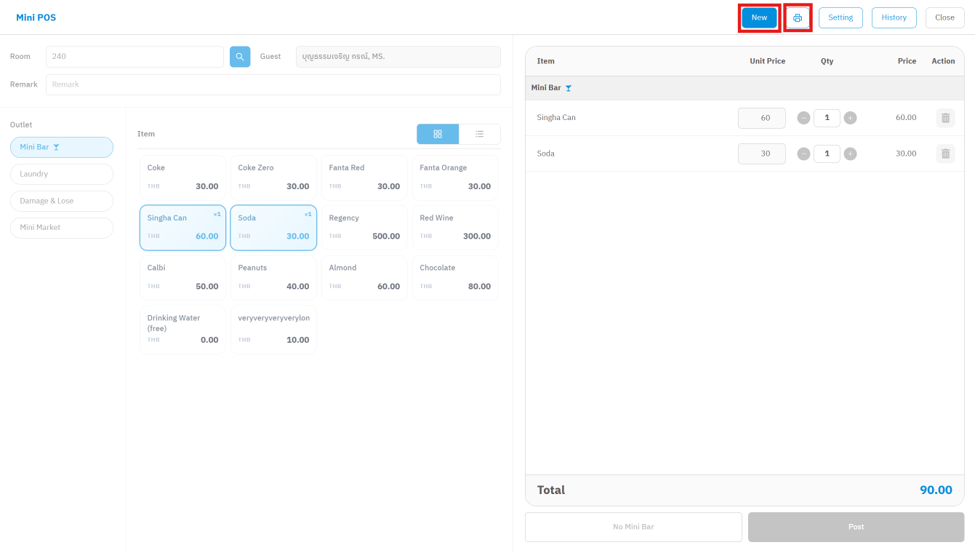Click the Room number field
The image size is (975, 553).
tap(134, 57)
